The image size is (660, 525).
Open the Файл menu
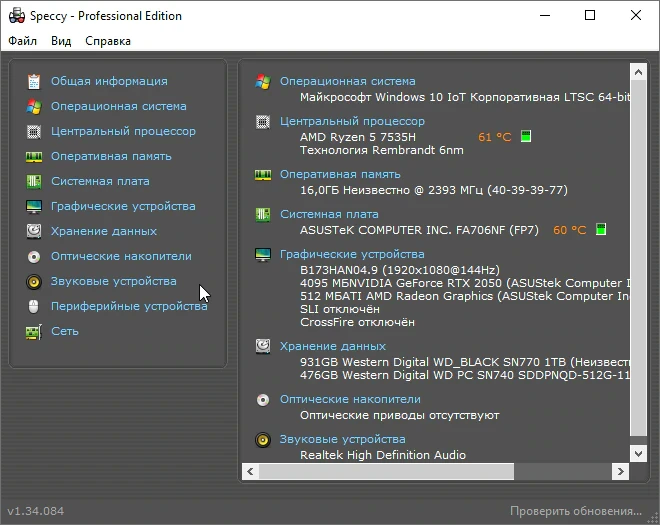[x=23, y=41]
